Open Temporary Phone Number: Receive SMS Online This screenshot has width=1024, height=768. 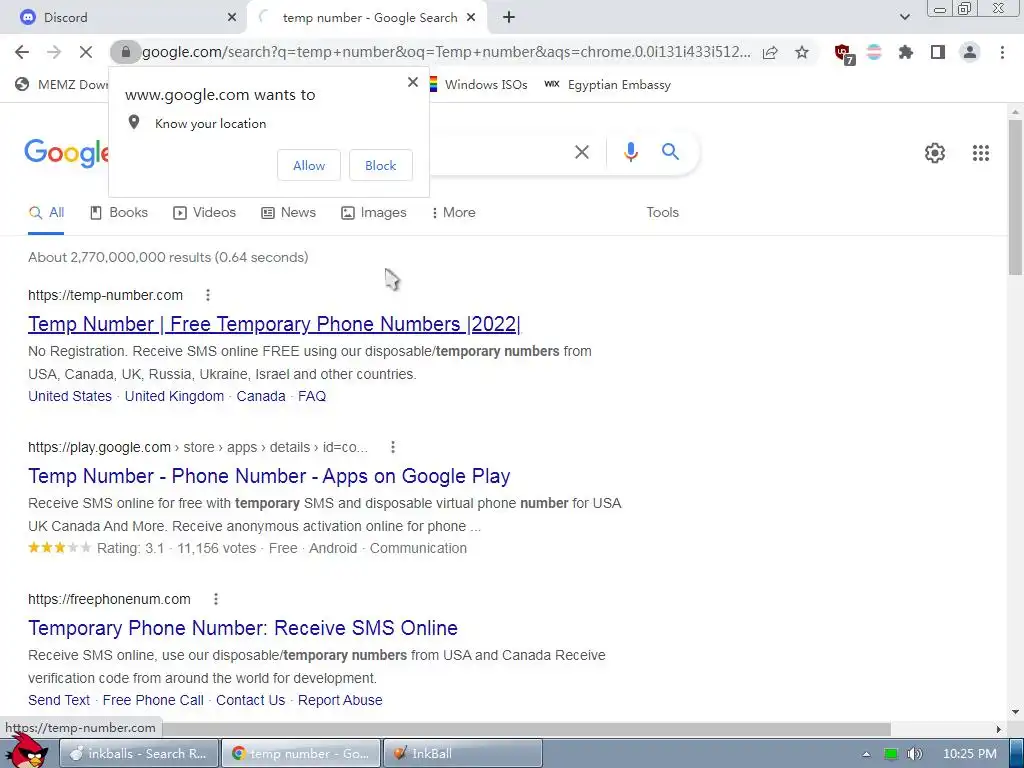[x=243, y=628]
